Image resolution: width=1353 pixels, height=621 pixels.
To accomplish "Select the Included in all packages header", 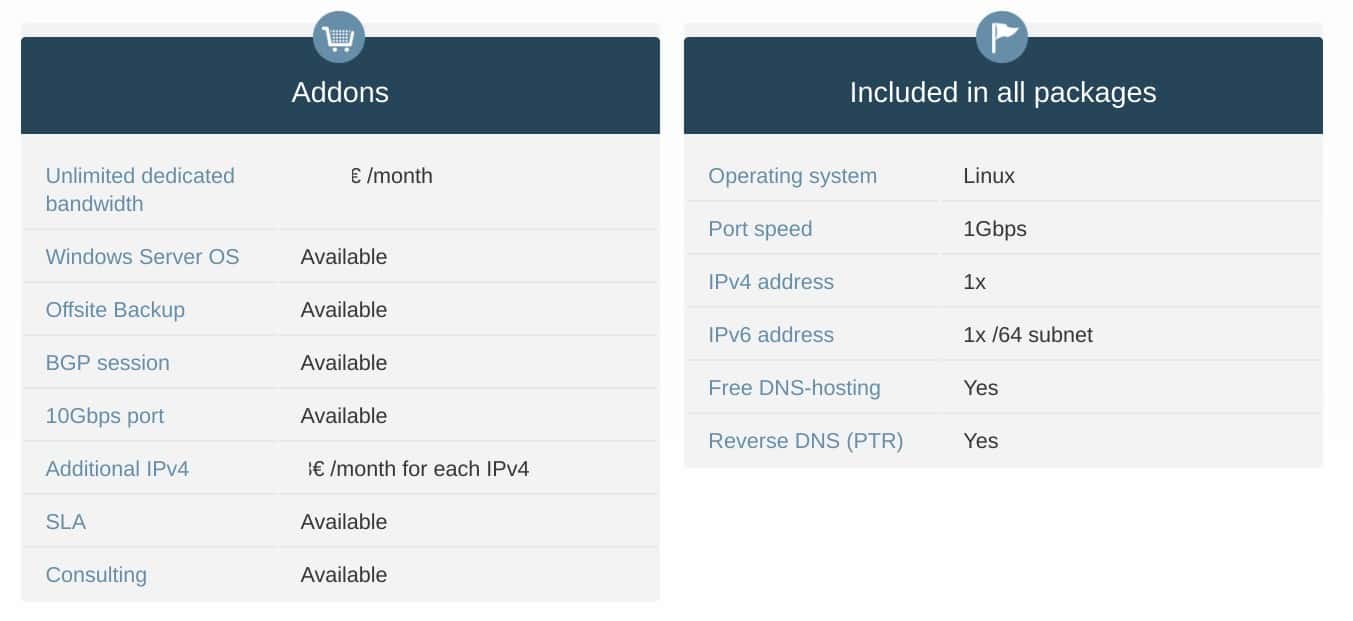I will pos(1003,92).
